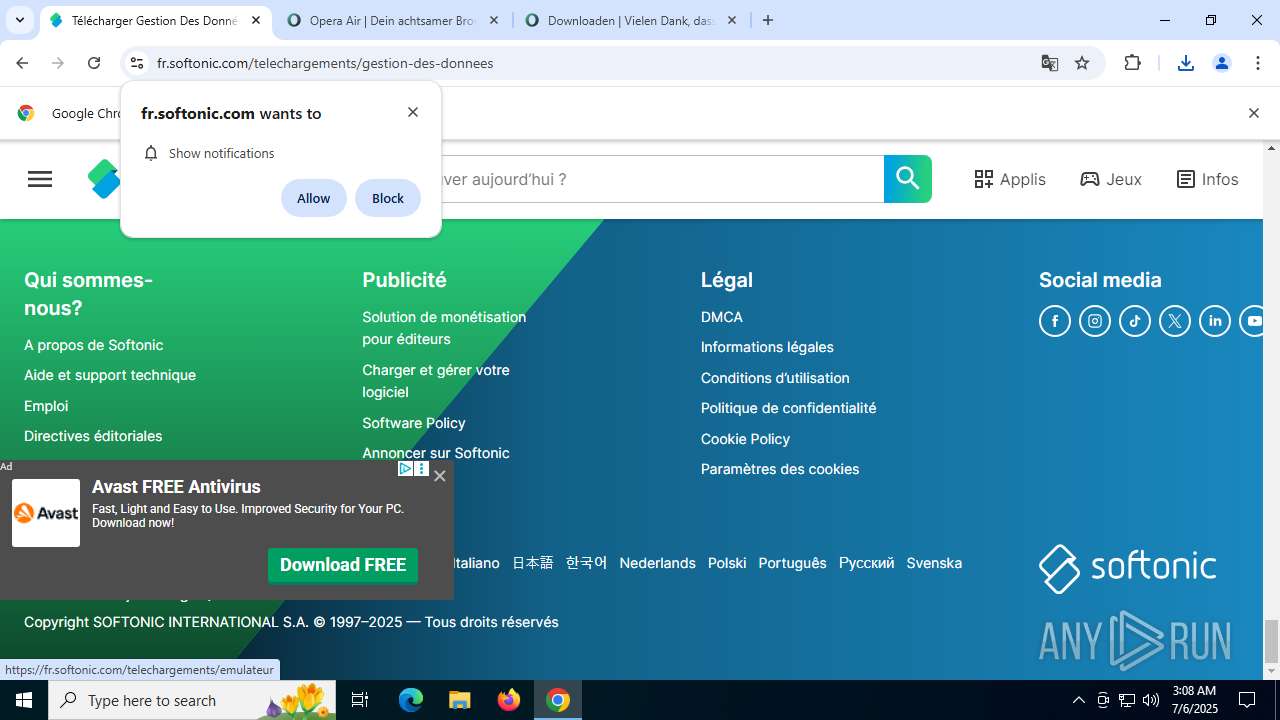1280x720 pixels.
Task: Translate this page icon
Action: pos(1049,63)
